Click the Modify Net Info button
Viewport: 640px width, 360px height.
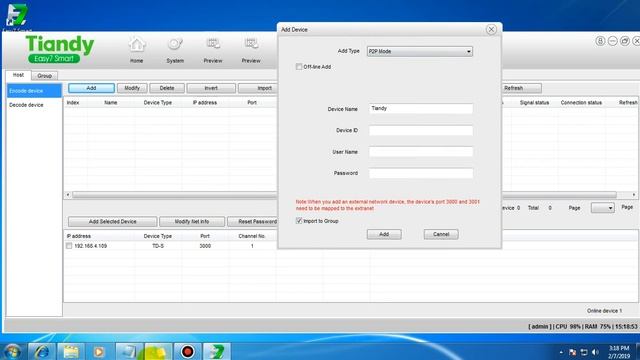pyautogui.click(x=192, y=222)
